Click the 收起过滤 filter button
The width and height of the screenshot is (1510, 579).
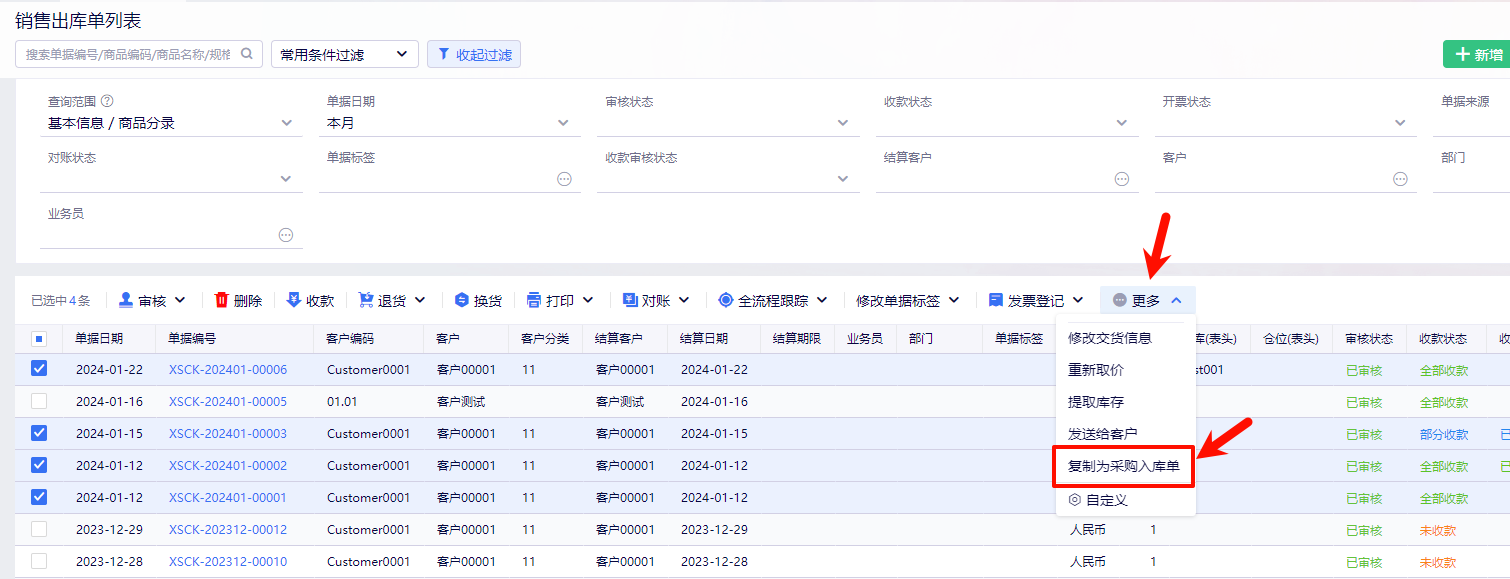474,55
